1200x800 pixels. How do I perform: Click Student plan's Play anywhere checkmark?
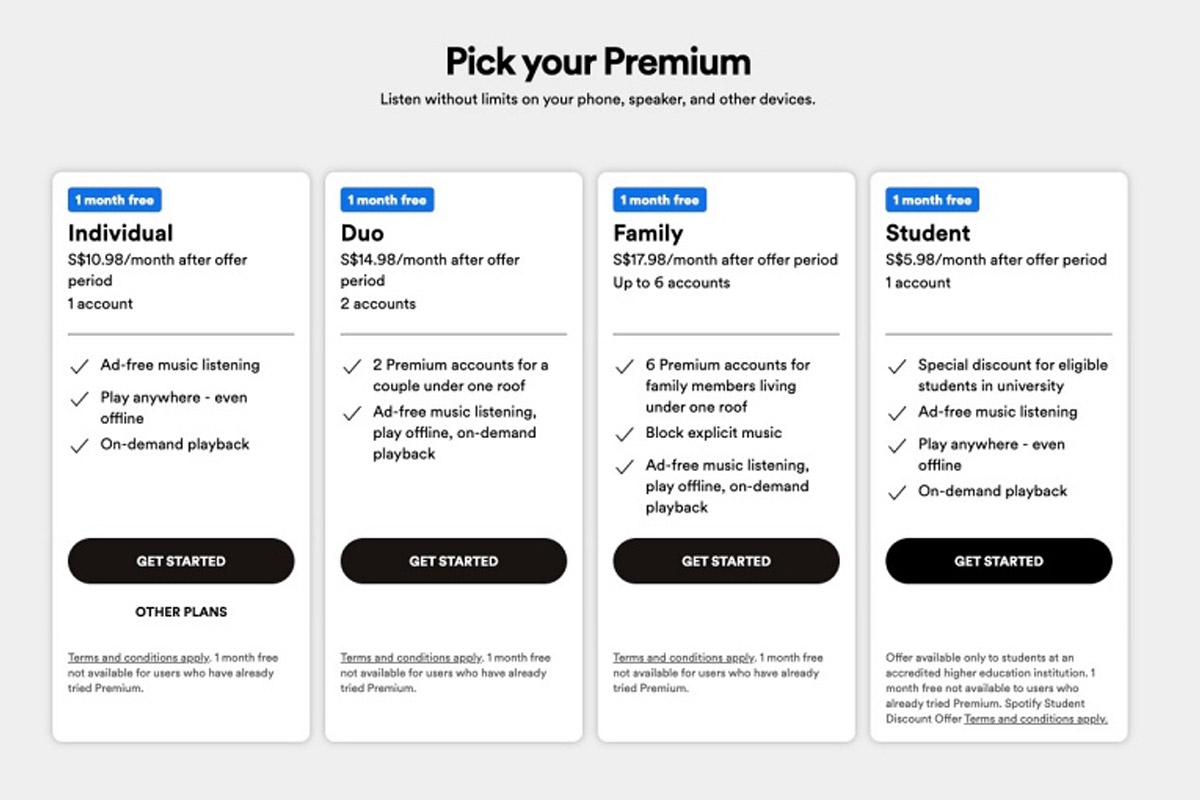tap(897, 446)
